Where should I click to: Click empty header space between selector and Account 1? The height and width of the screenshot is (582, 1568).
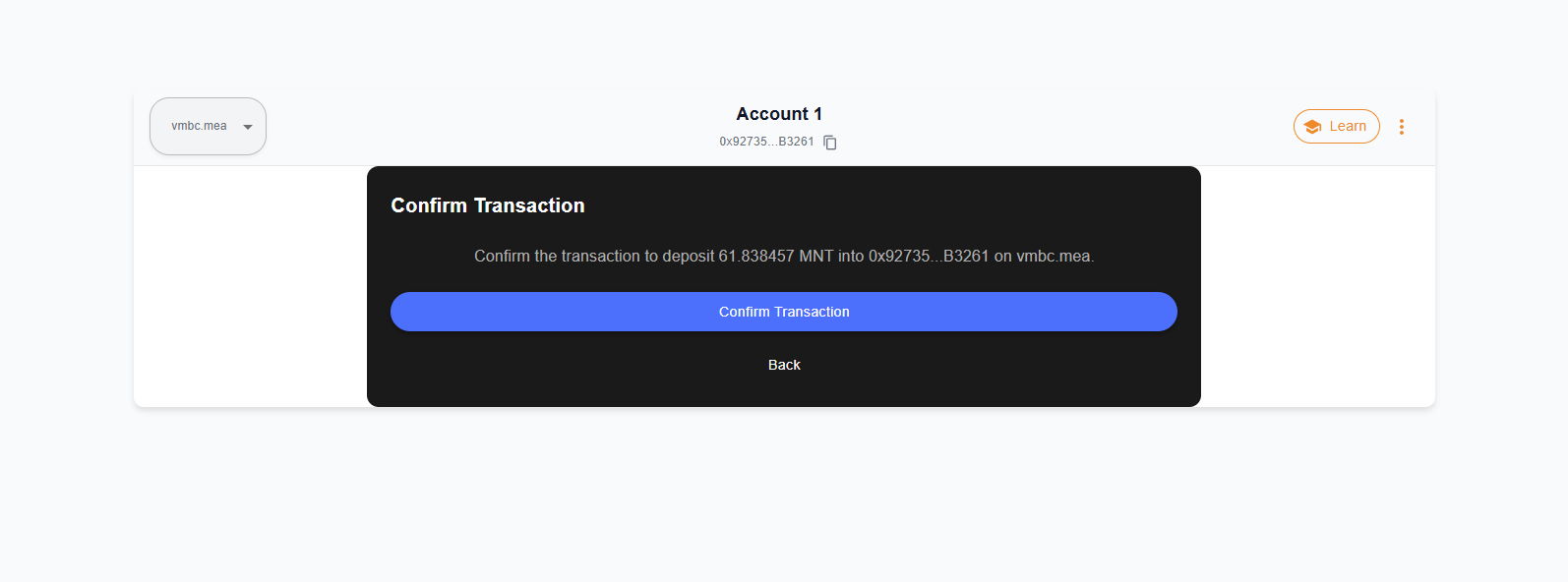pos(492,127)
